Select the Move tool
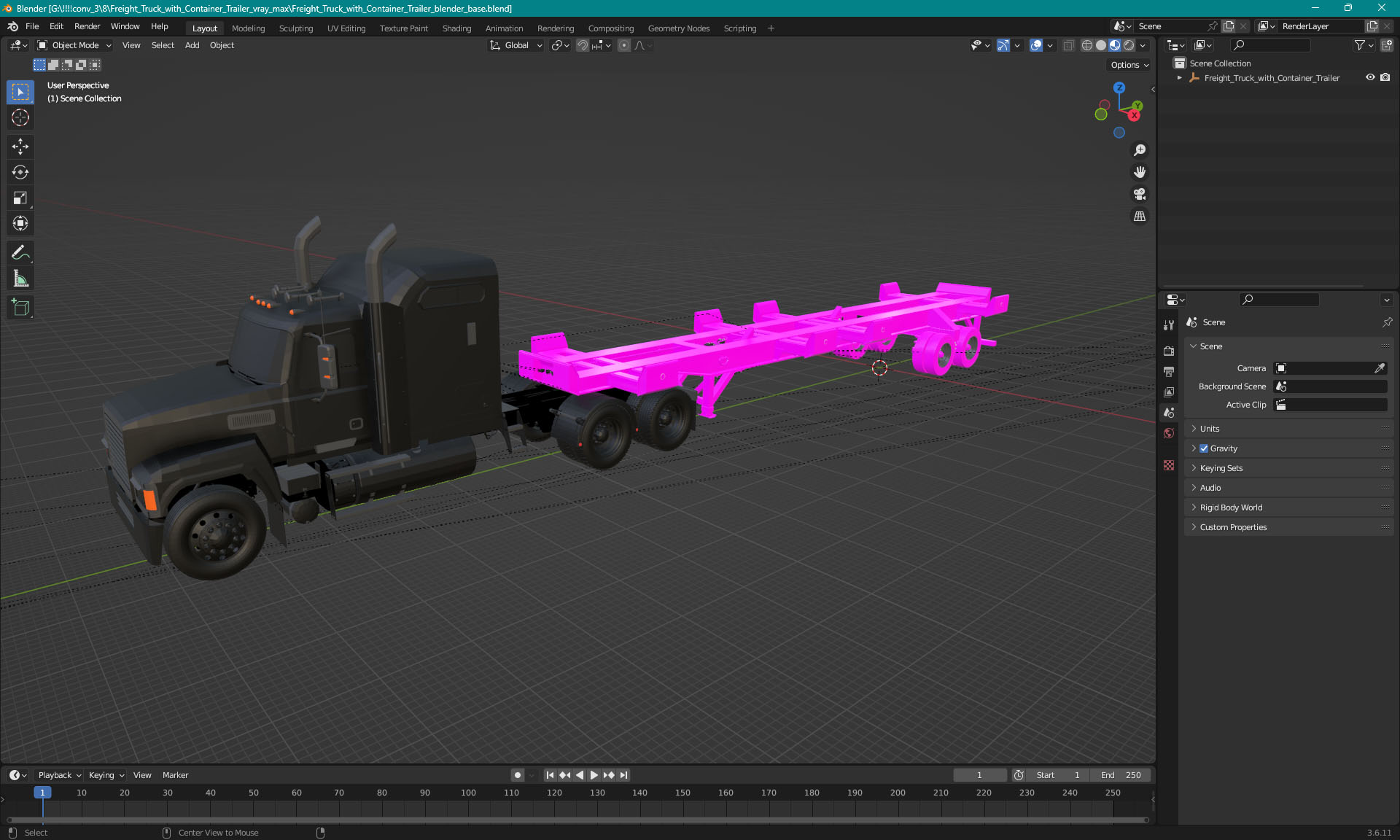 point(20,147)
